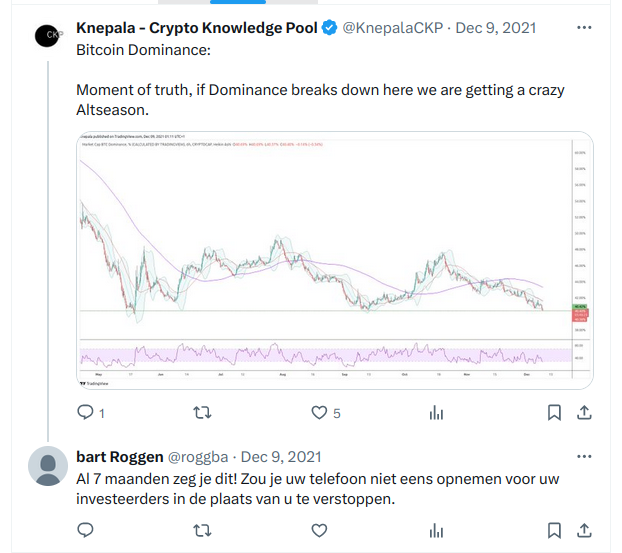The image size is (622, 553).
Task: Bookmark bart Roggen's reply
Action: click(x=554, y=530)
